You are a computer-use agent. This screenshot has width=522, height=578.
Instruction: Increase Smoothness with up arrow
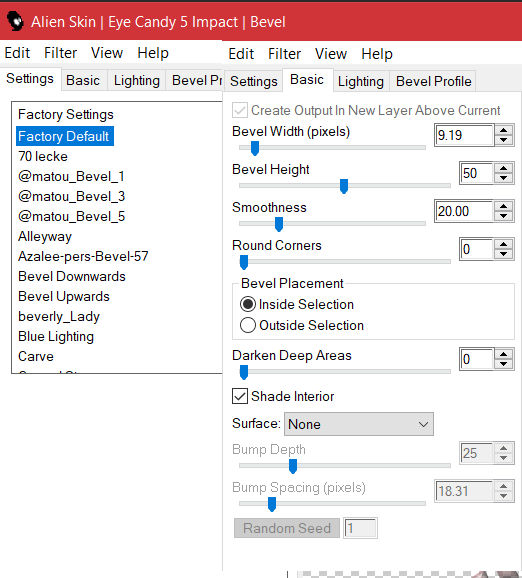[504, 206]
